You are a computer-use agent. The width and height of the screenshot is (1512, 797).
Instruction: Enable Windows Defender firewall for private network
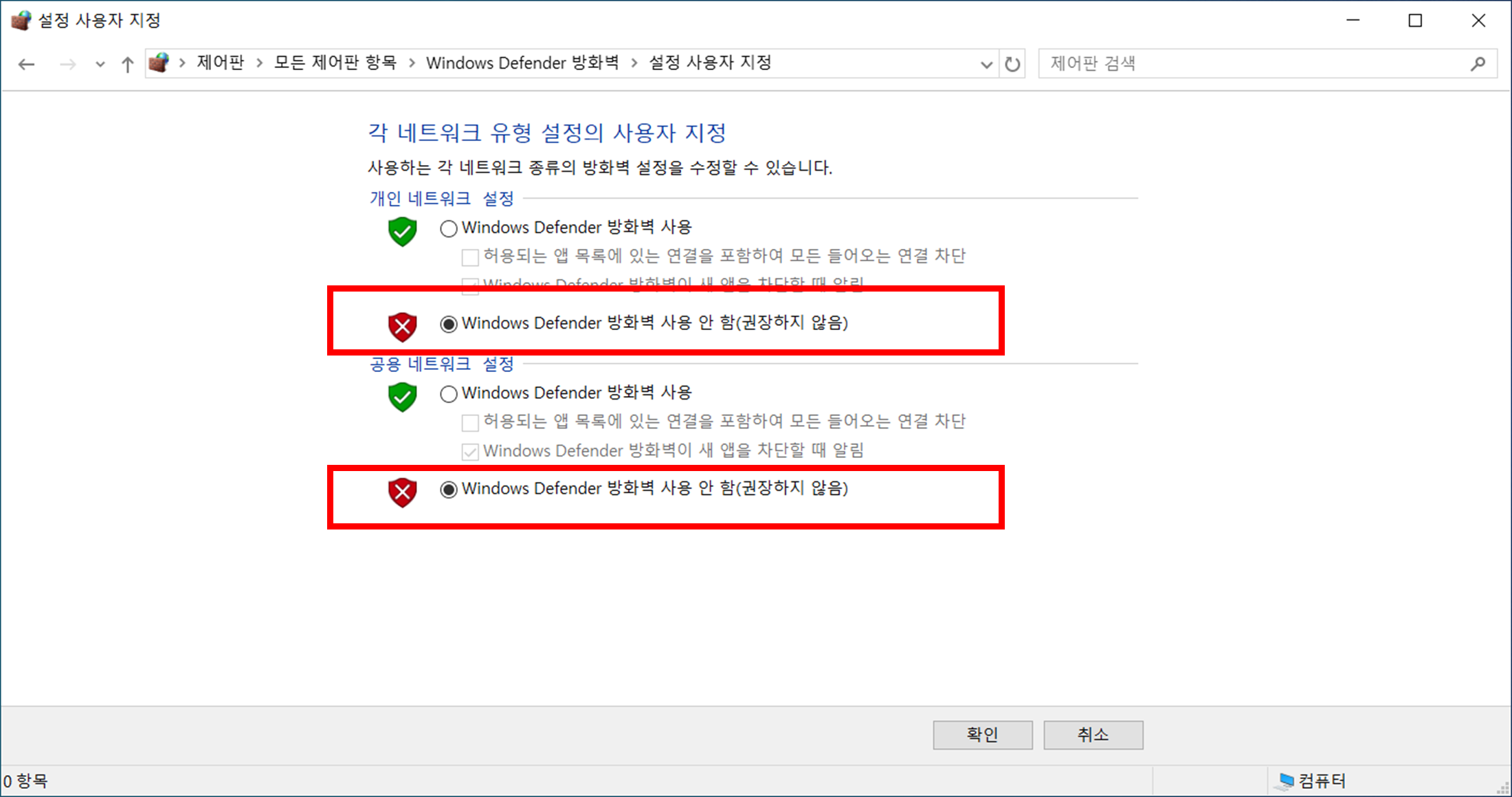click(449, 228)
